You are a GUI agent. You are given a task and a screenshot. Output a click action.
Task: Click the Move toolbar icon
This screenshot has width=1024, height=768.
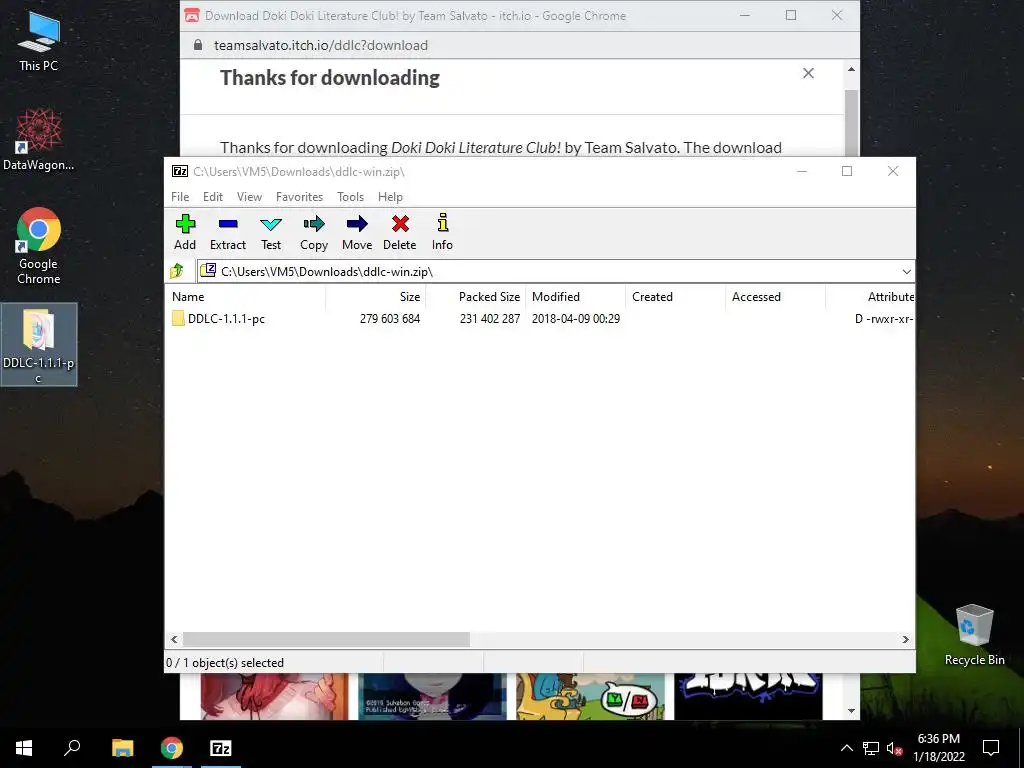(x=357, y=232)
